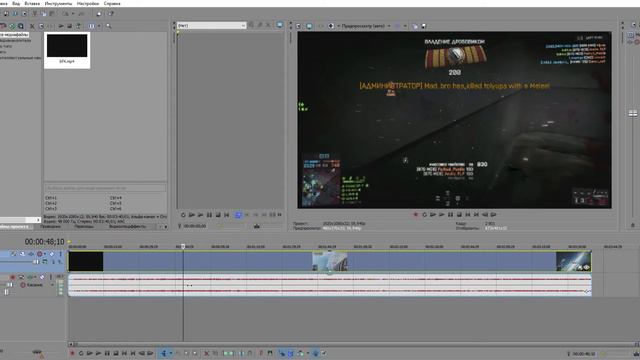The height and width of the screenshot is (360, 640).
Task: Search project media with magnifier icon
Action: (109, 26)
